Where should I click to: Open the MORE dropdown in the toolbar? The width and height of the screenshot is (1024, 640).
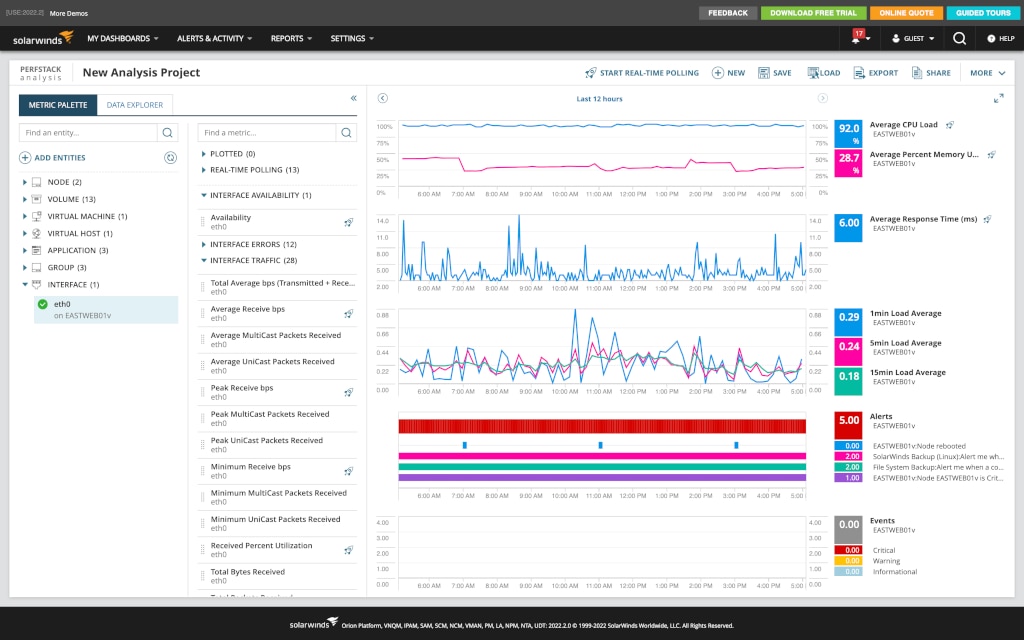[x=983, y=73]
